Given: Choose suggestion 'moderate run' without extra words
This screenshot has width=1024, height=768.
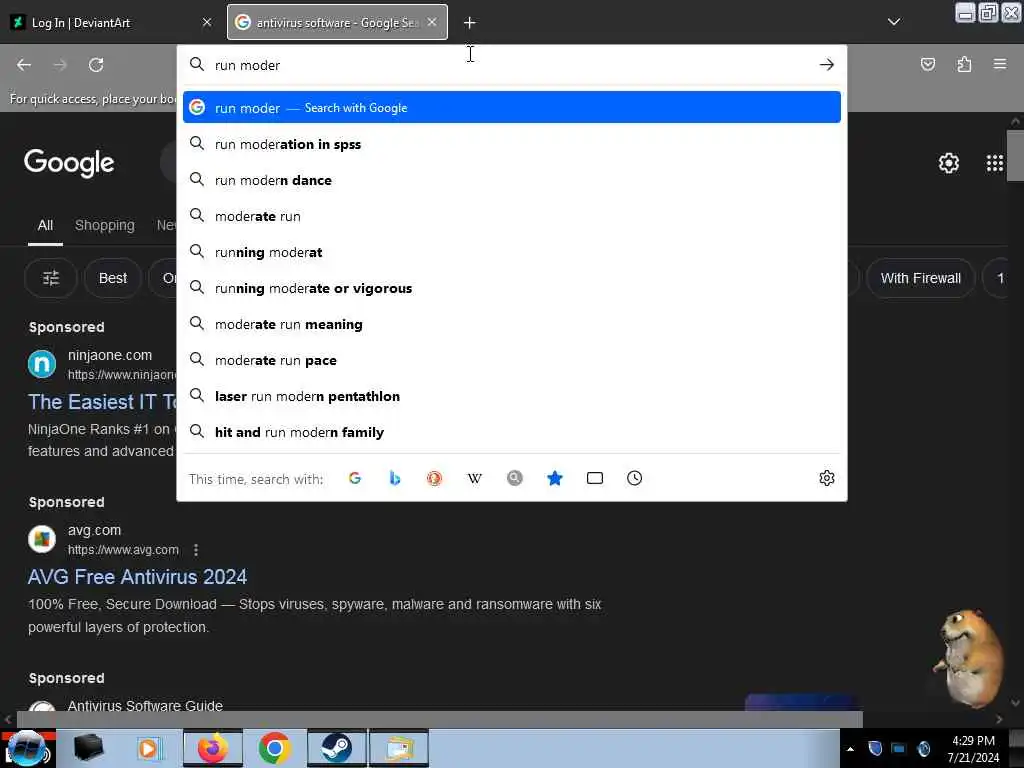Looking at the screenshot, I should point(512,216).
